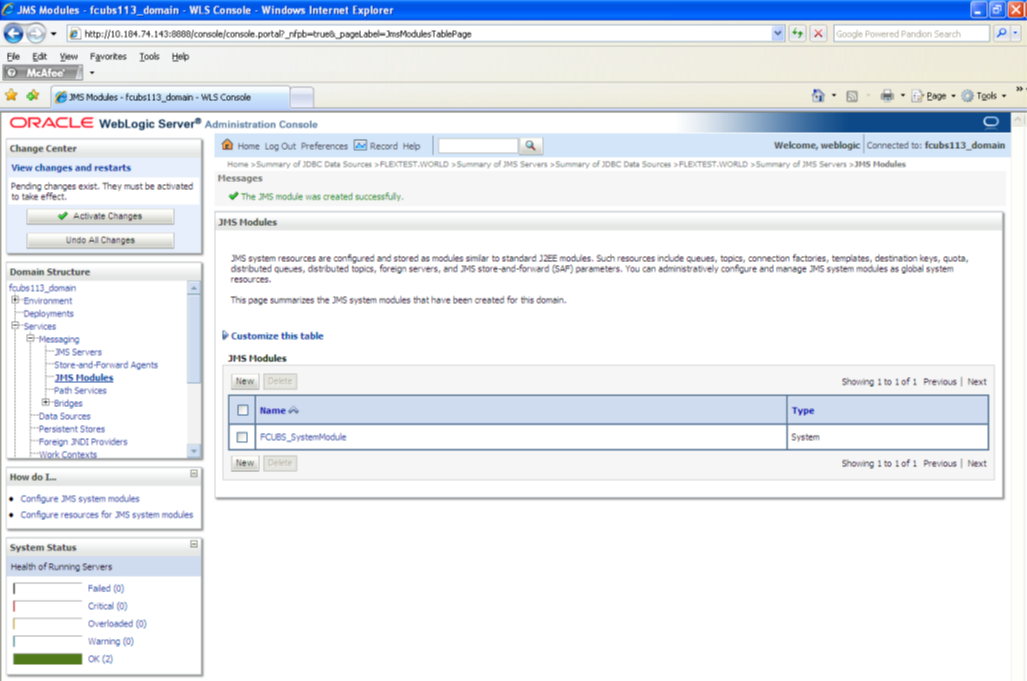Open the File menu
Image resolution: width=1027 pixels, height=681 pixels.
(x=13, y=56)
